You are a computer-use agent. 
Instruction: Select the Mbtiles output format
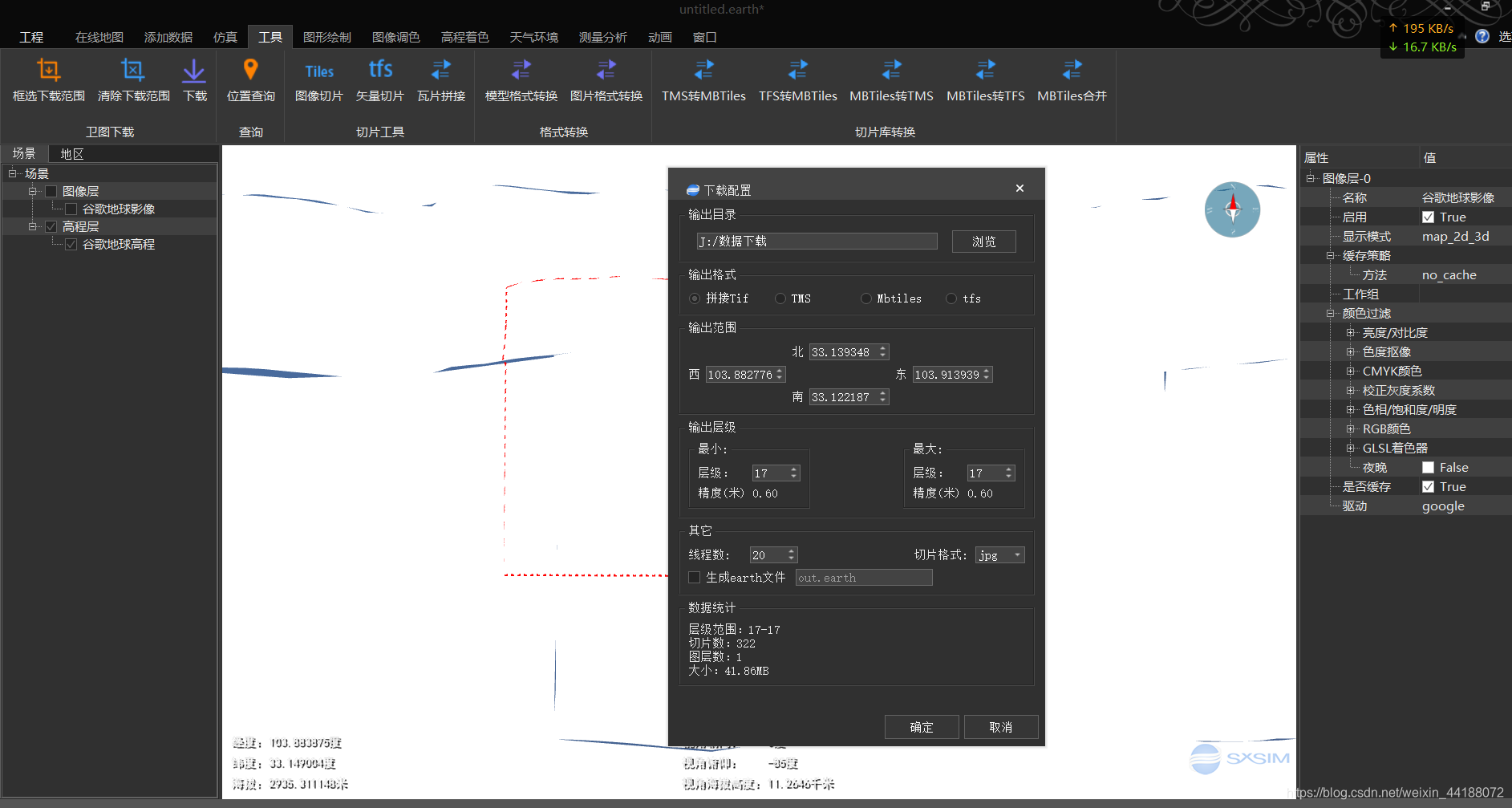(x=866, y=298)
